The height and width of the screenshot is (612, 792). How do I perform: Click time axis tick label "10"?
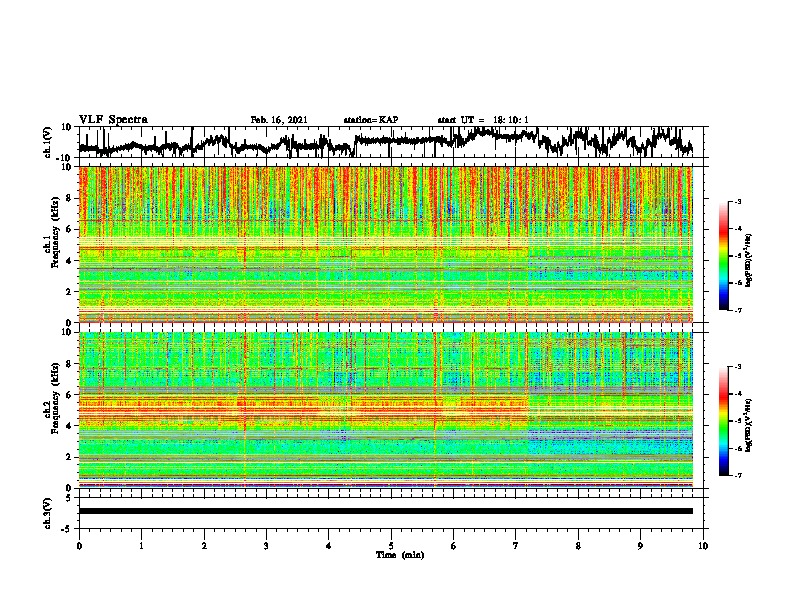[x=703, y=546]
